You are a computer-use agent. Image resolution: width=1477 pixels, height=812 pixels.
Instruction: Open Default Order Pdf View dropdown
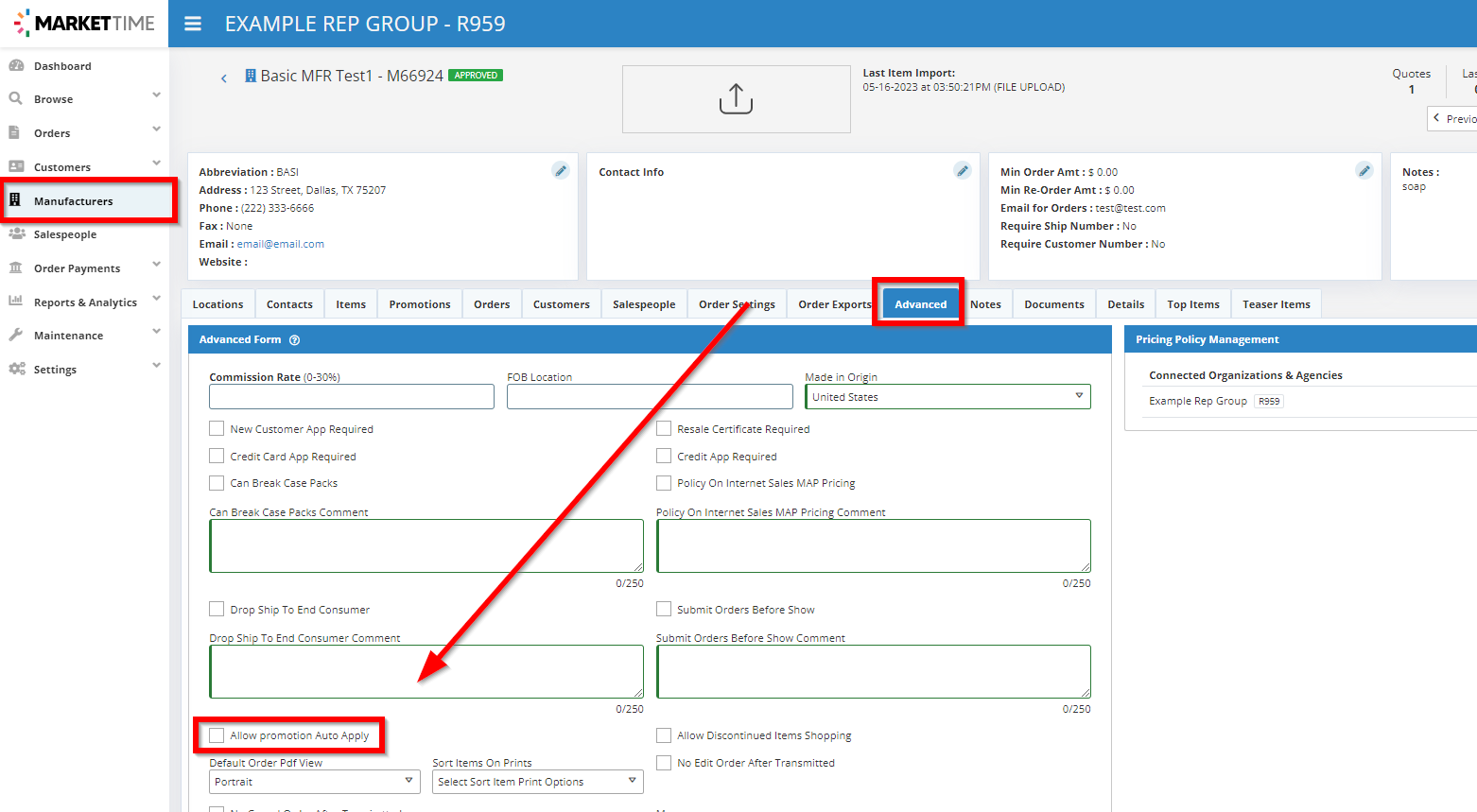click(315, 782)
